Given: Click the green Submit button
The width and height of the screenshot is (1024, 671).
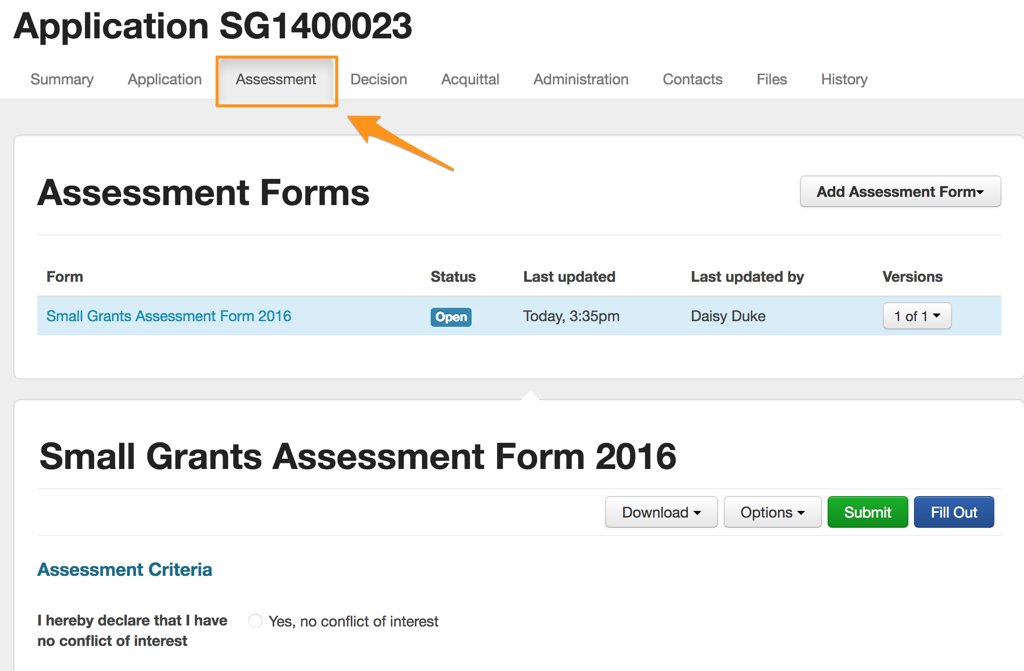Looking at the screenshot, I should (x=867, y=512).
